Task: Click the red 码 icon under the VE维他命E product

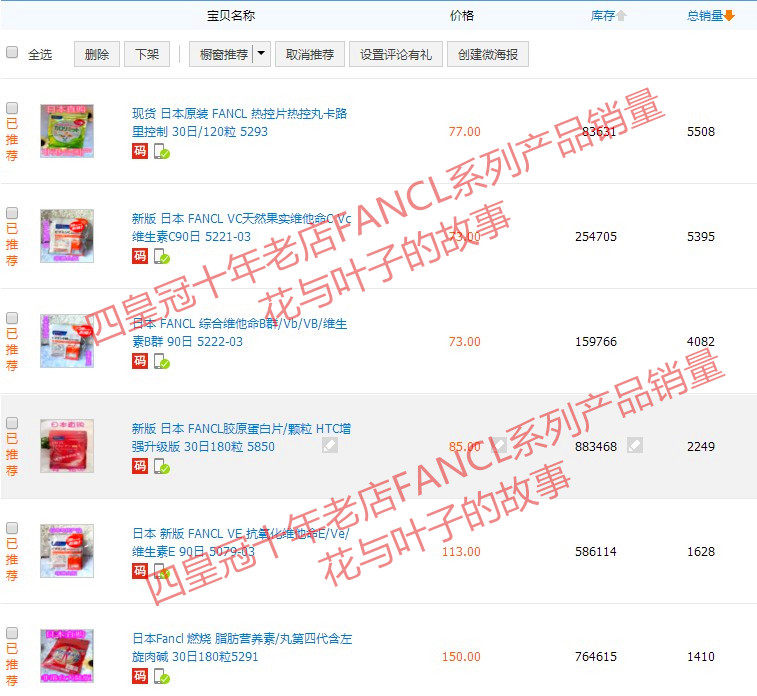Action: tap(140, 571)
